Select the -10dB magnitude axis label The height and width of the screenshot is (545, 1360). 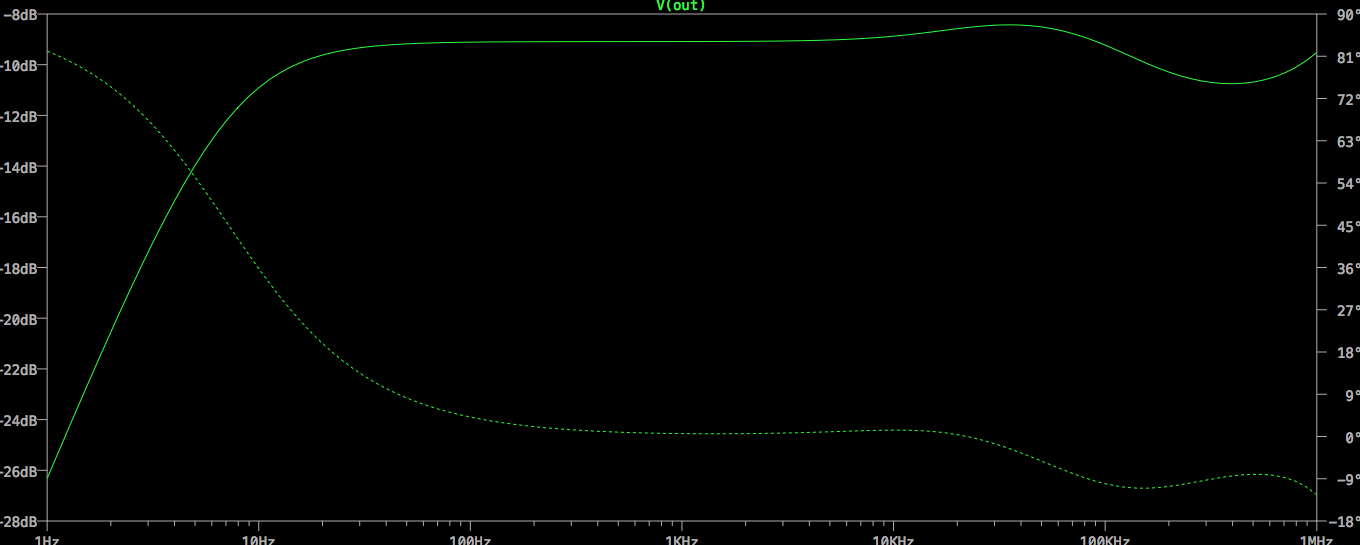tap(18, 66)
